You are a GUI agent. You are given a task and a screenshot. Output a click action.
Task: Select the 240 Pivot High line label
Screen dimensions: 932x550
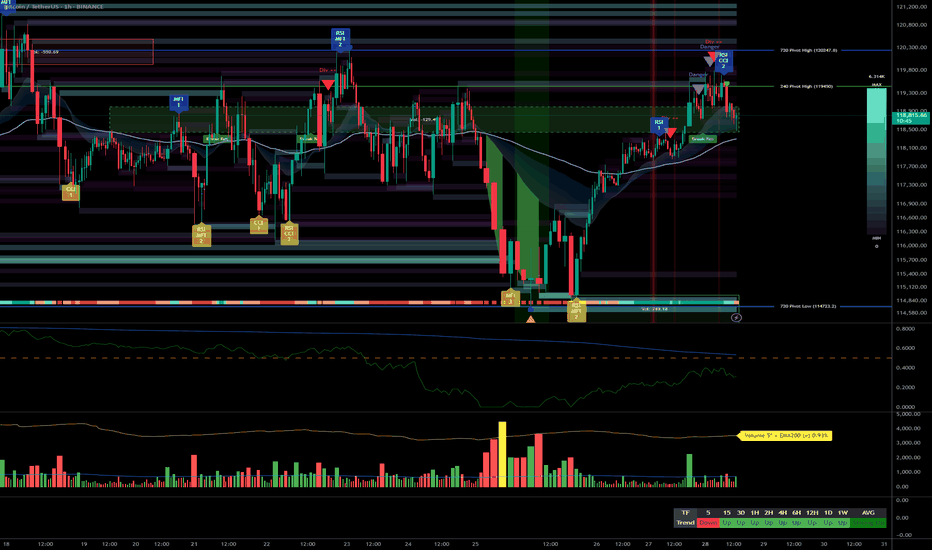point(807,86)
